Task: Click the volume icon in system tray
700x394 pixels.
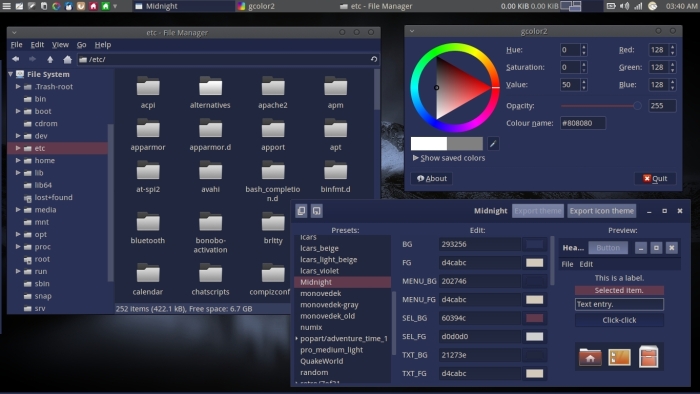Action: (625, 6)
